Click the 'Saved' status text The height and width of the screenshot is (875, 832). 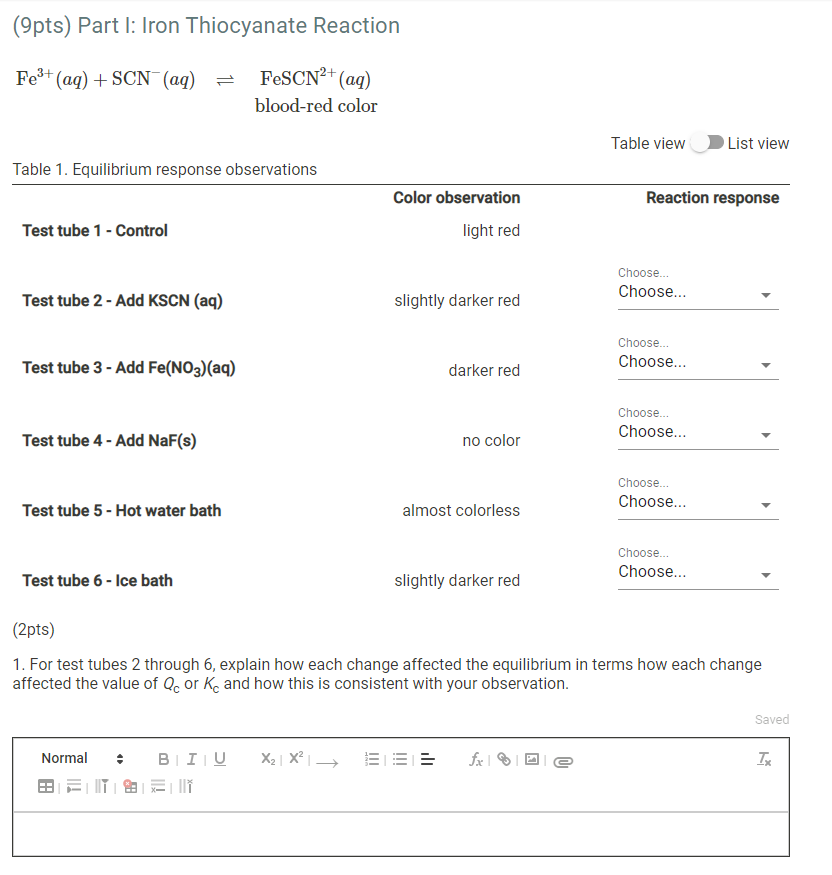(x=772, y=720)
